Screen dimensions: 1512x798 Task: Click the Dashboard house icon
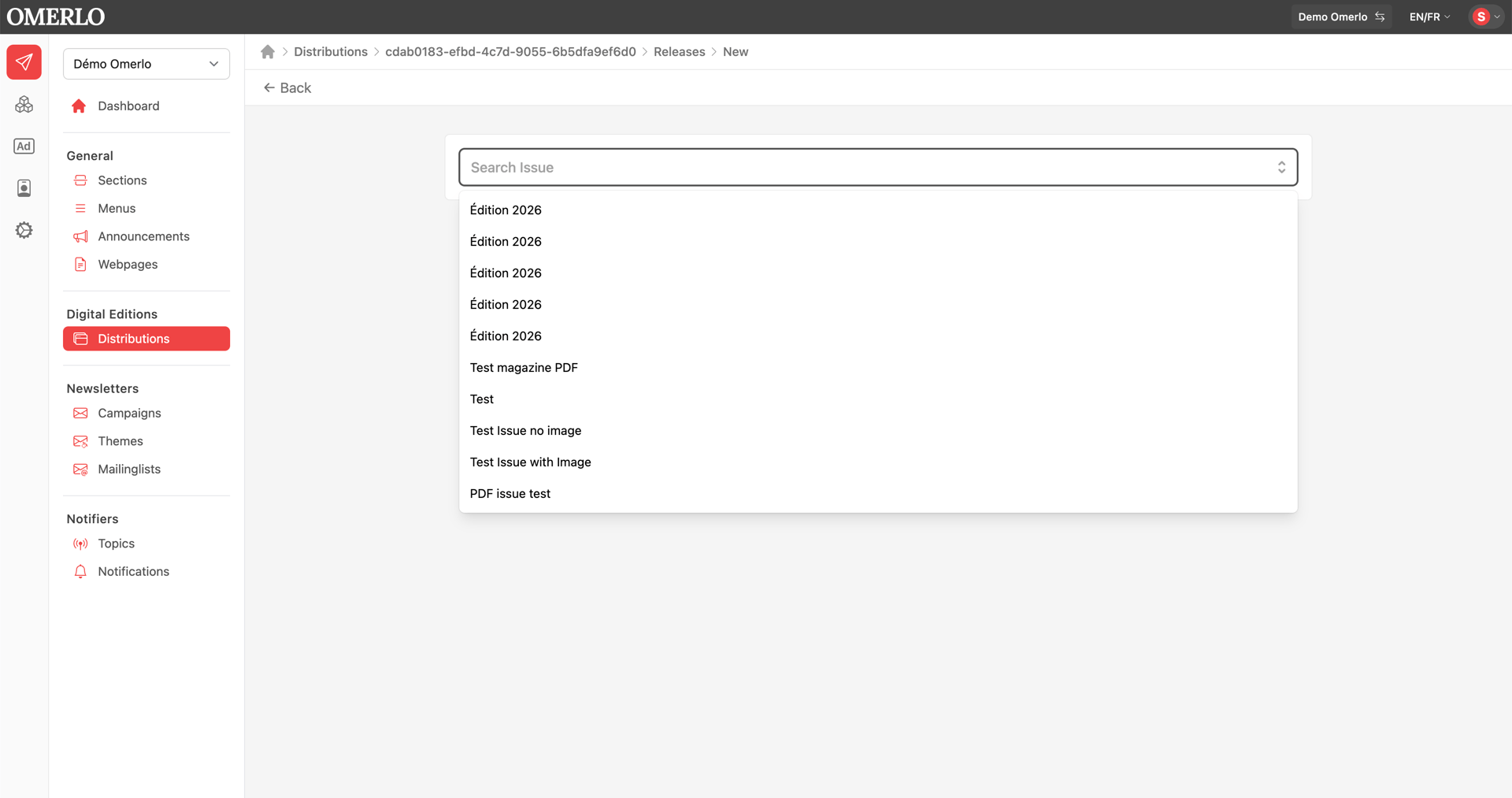[x=79, y=106]
